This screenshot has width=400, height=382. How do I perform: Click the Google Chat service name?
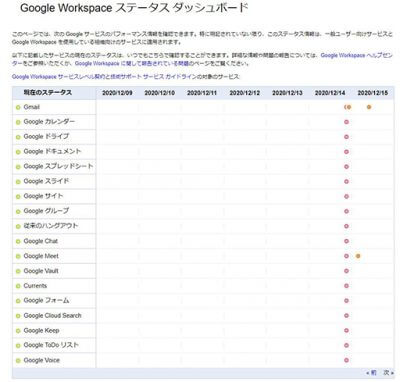tap(41, 241)
